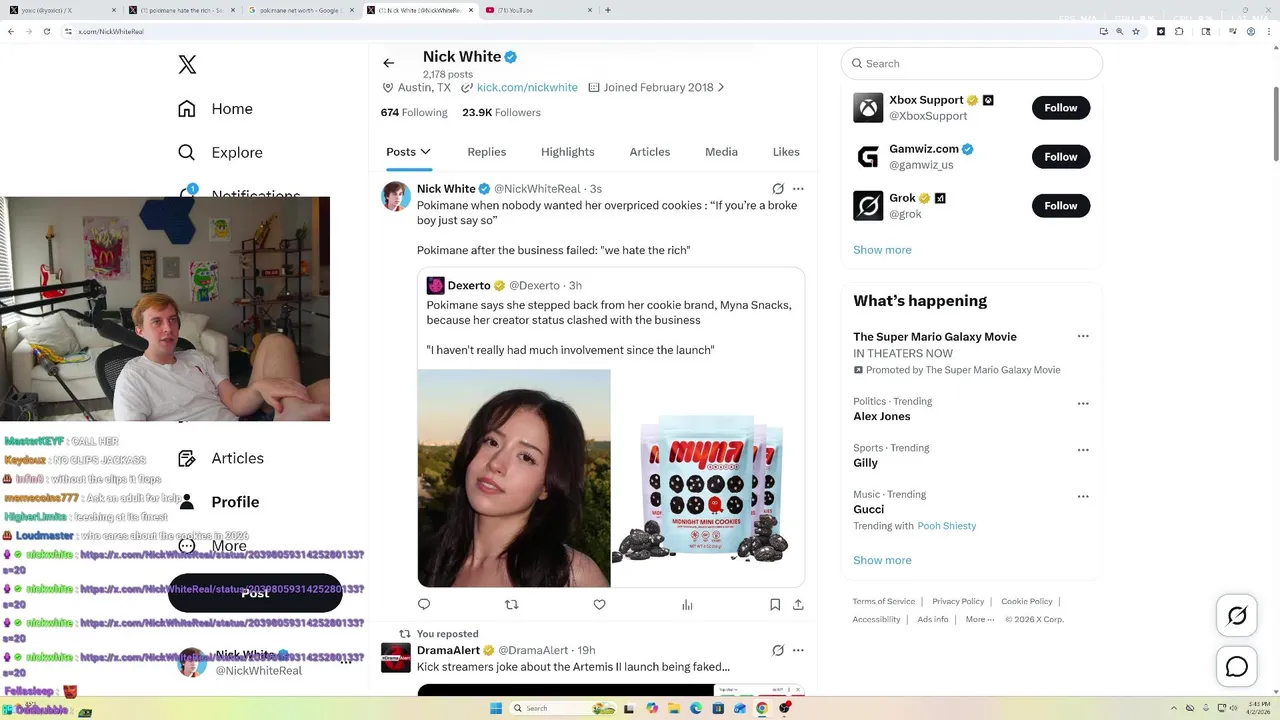This screenshot has height=720, width=1280.
Task: Switch to the Highlights tab
Action: (x=568, y=152)
